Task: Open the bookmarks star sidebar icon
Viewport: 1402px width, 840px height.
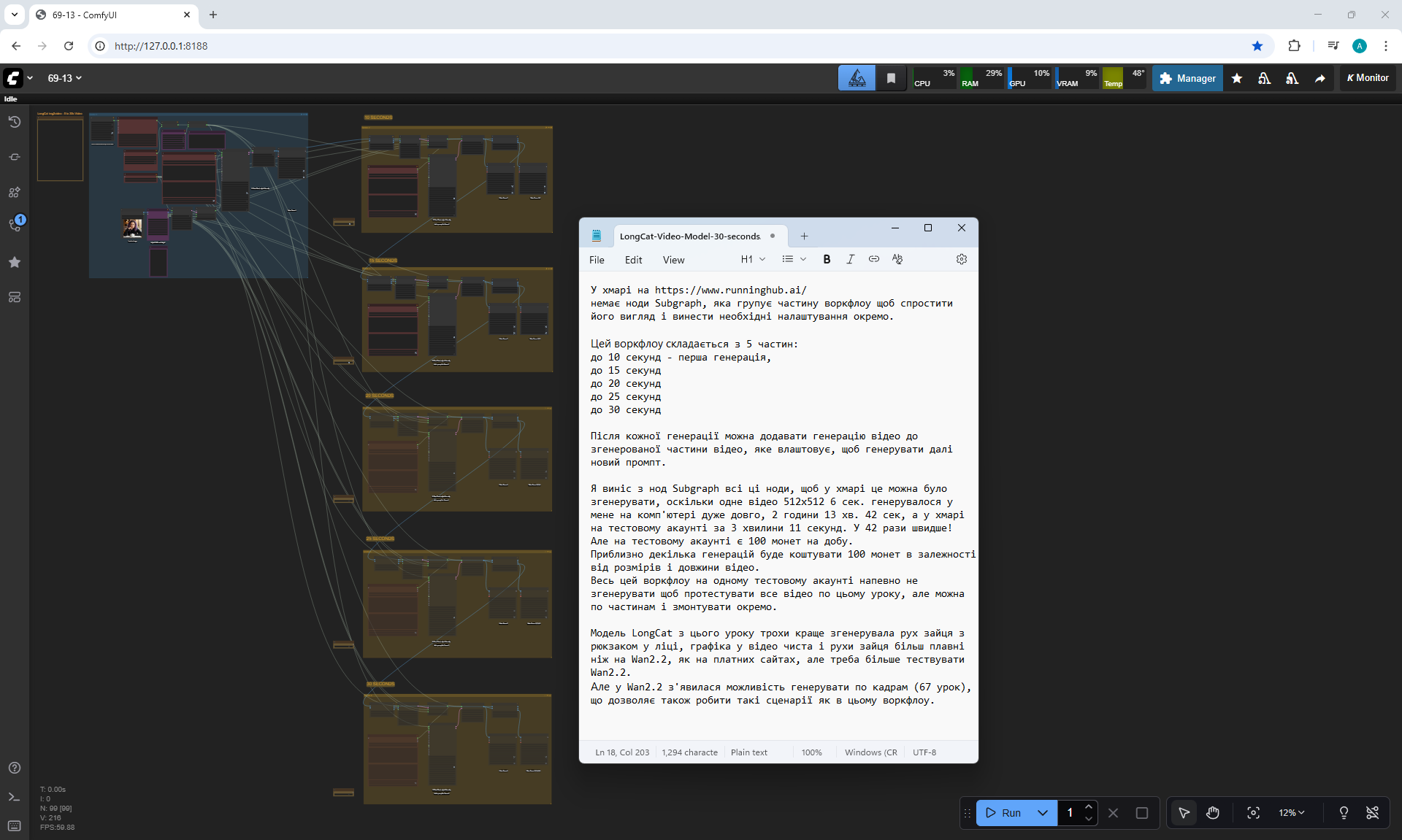Action: (14, 262)
